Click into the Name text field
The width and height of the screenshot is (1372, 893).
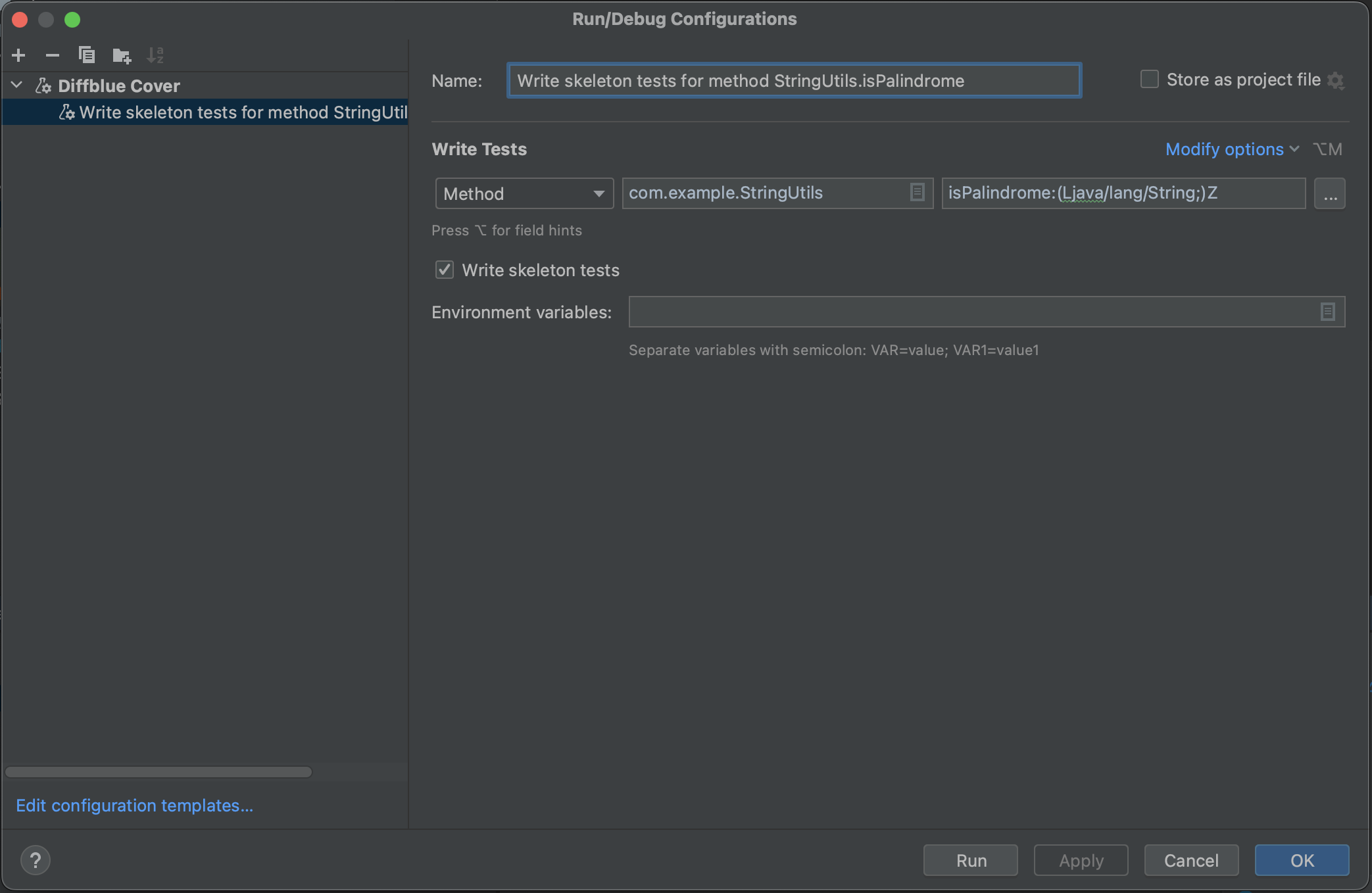[793, 81]
